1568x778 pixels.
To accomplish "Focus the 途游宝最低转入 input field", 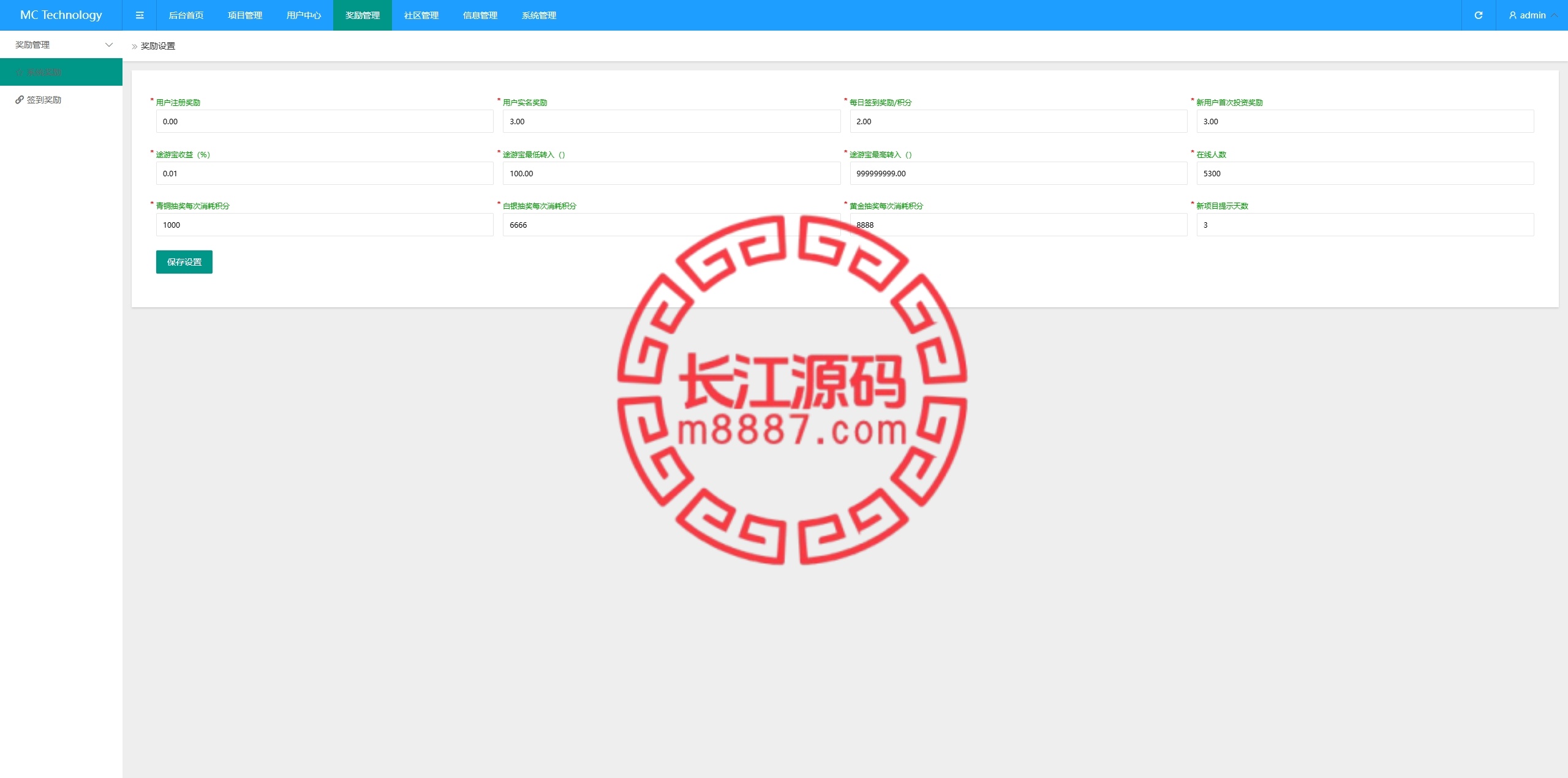I will point(671,173).
